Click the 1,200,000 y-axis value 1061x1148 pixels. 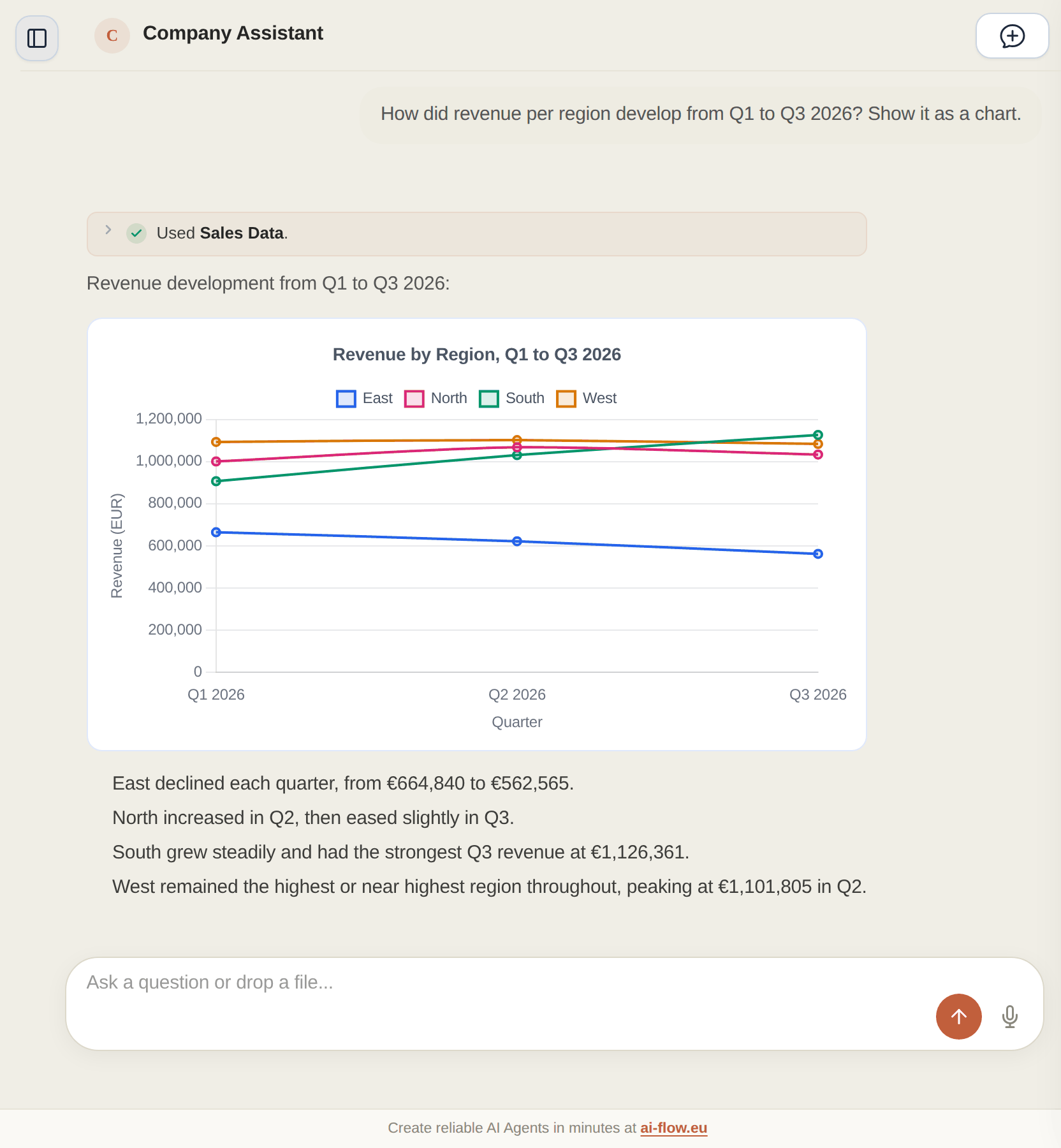coord(169,419)
